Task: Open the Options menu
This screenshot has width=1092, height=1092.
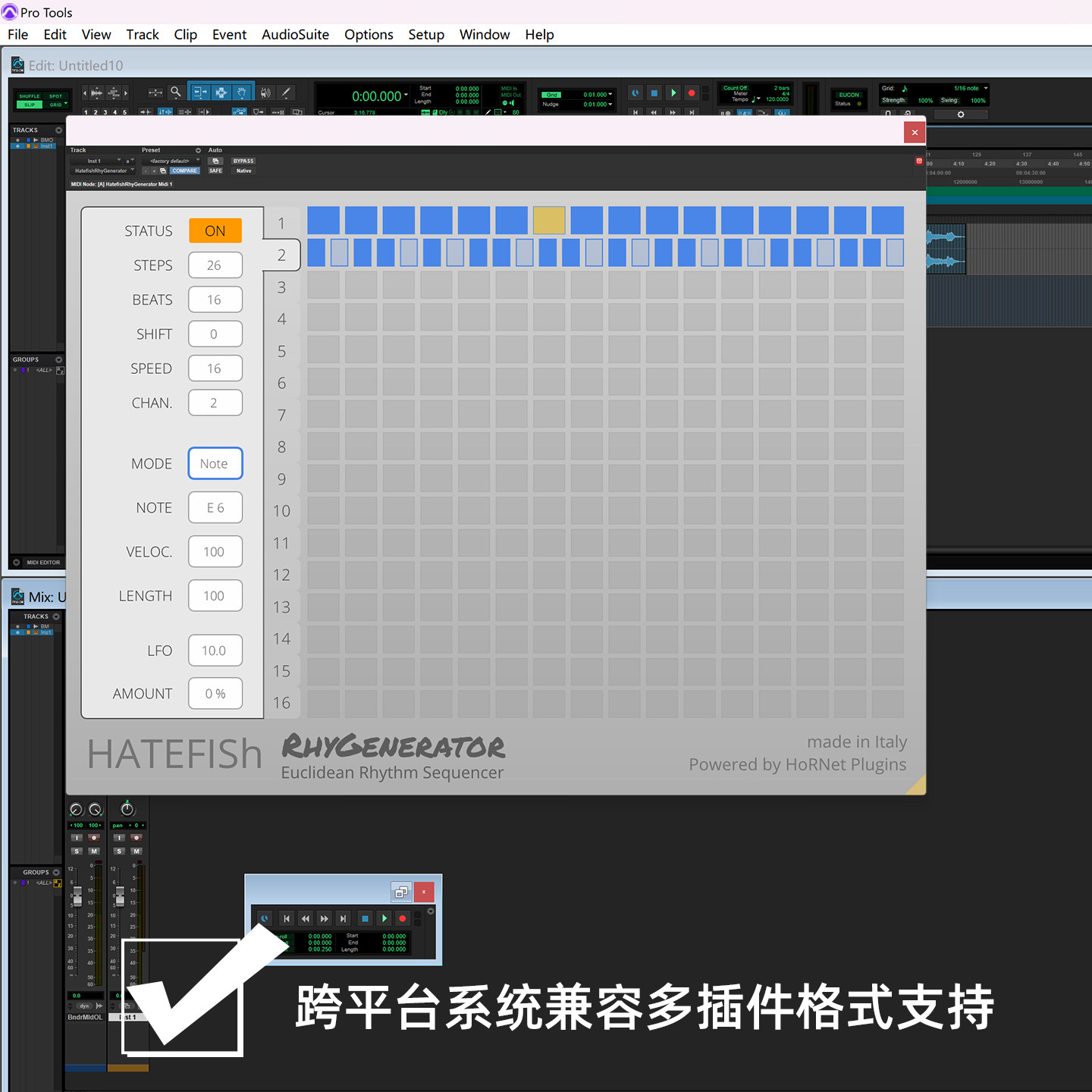Action: (369, 34)
